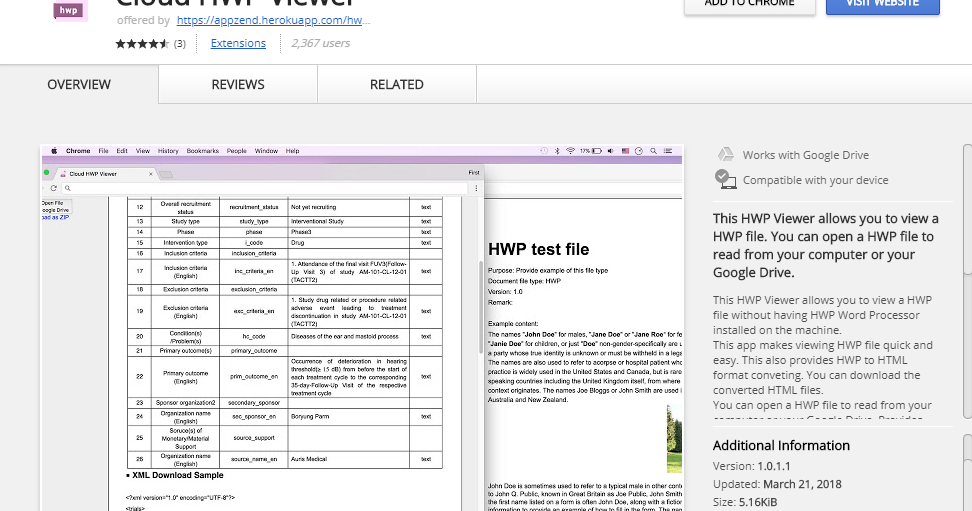972x511 pixels.
Task: Click the description panel scrollbar
Action: point(967,209)
